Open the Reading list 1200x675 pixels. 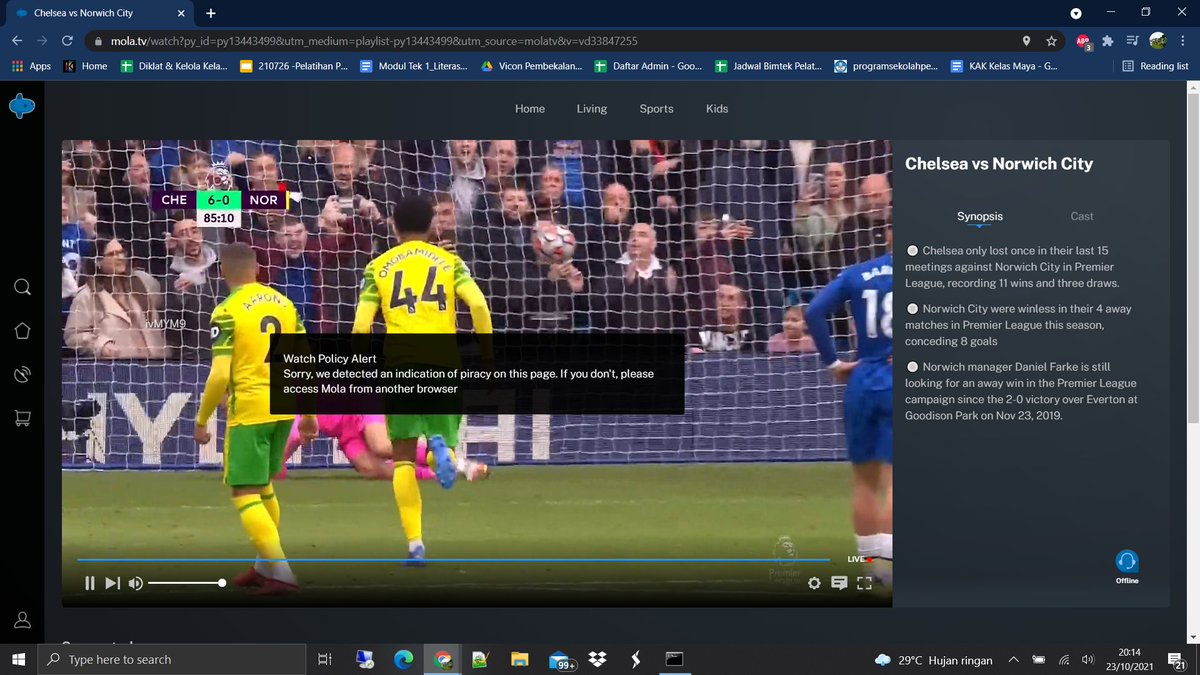[1155, 66]
